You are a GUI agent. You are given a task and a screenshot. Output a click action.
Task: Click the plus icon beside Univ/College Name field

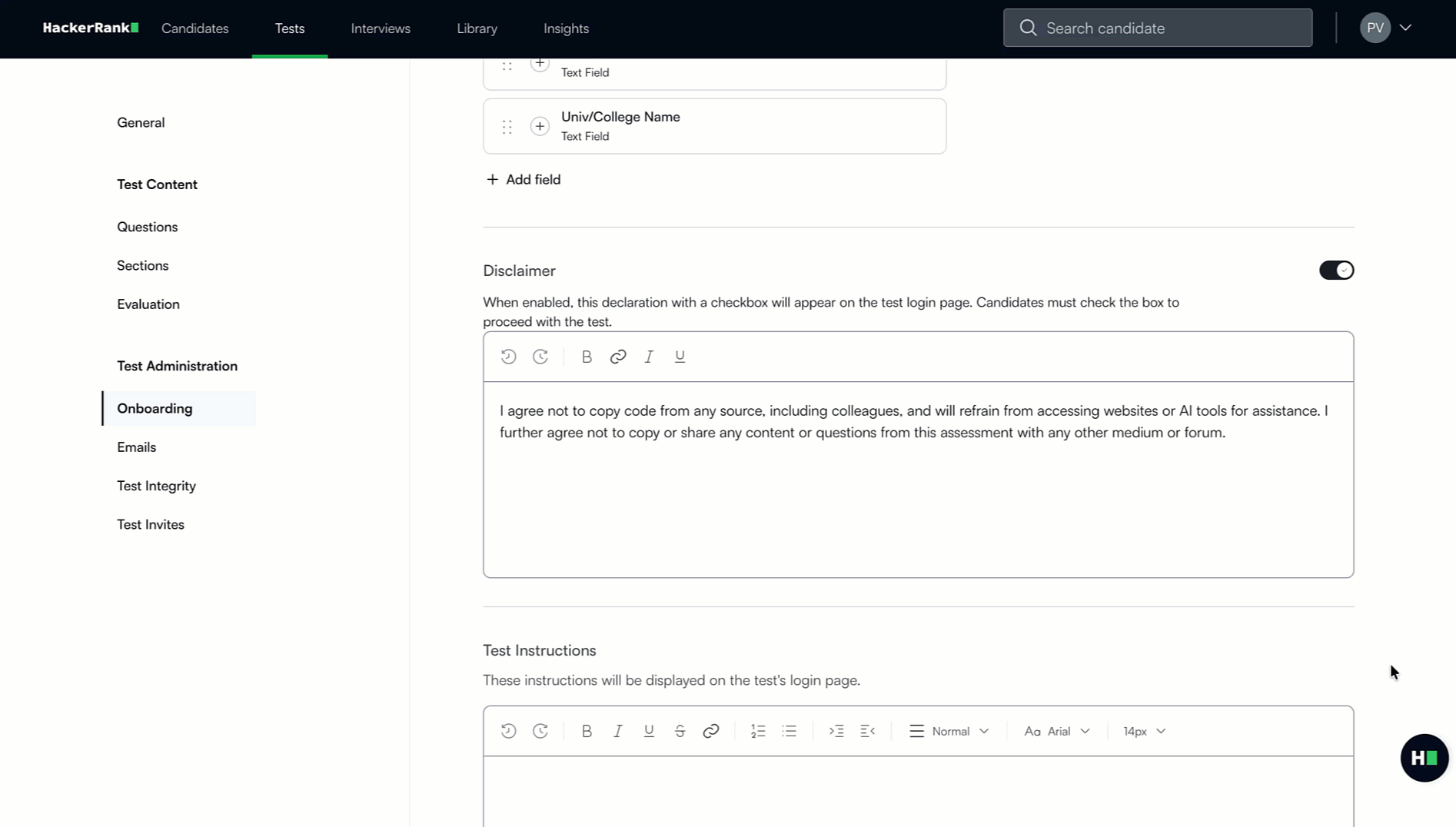click(x=539, y=126)
